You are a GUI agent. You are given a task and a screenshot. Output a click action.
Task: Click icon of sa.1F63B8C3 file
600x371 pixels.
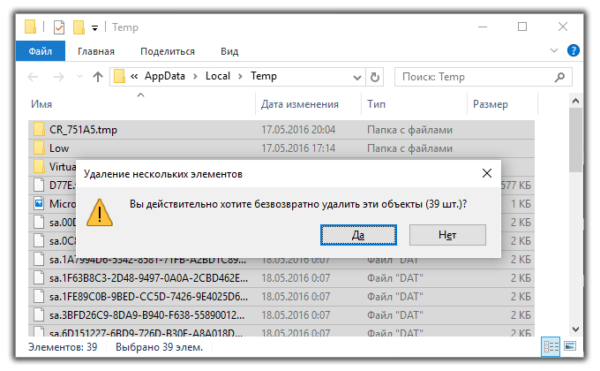click(x=39, y=278)
